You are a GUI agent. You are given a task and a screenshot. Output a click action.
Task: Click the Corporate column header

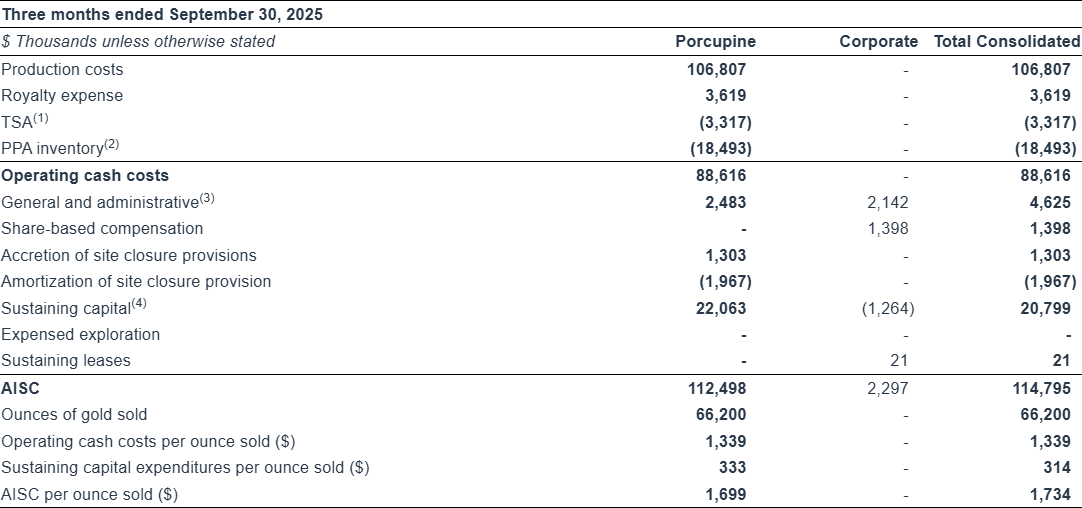tap(878, 42)
